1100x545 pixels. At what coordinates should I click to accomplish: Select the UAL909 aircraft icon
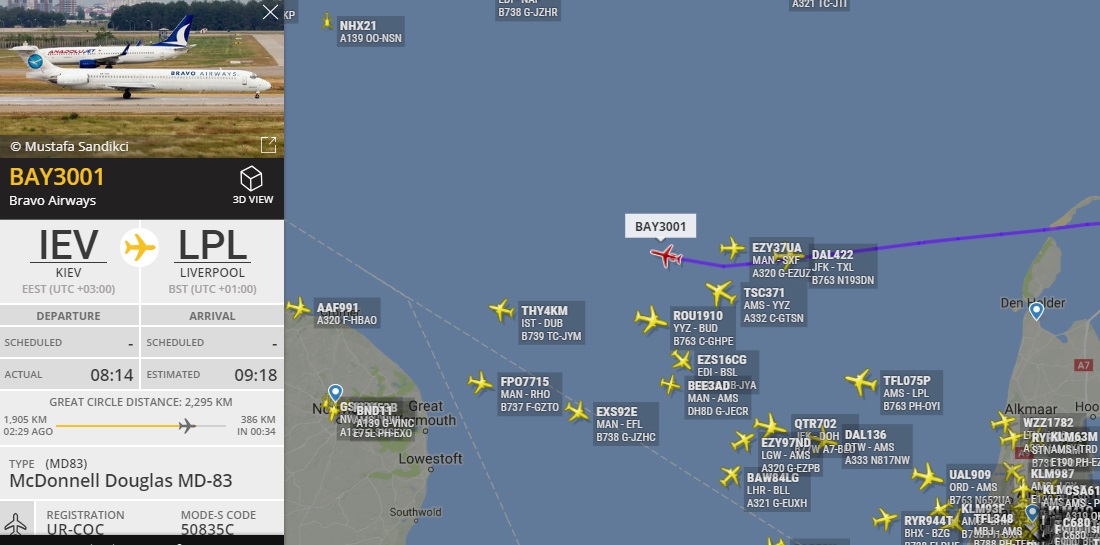[x=927, y=476]
